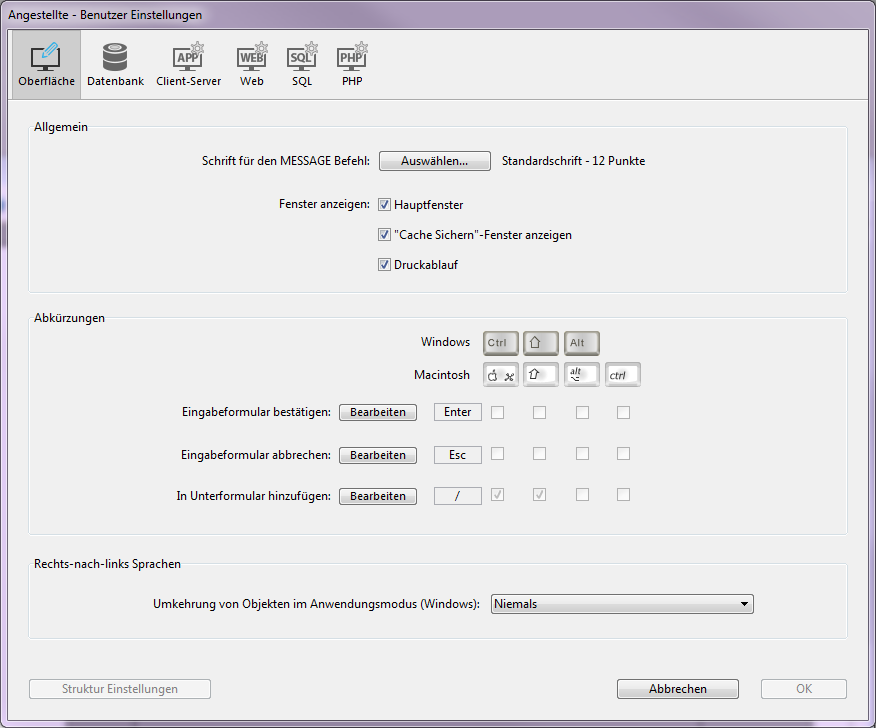Open the PHP settings page

pyautogui.click(x=352, y=65)
